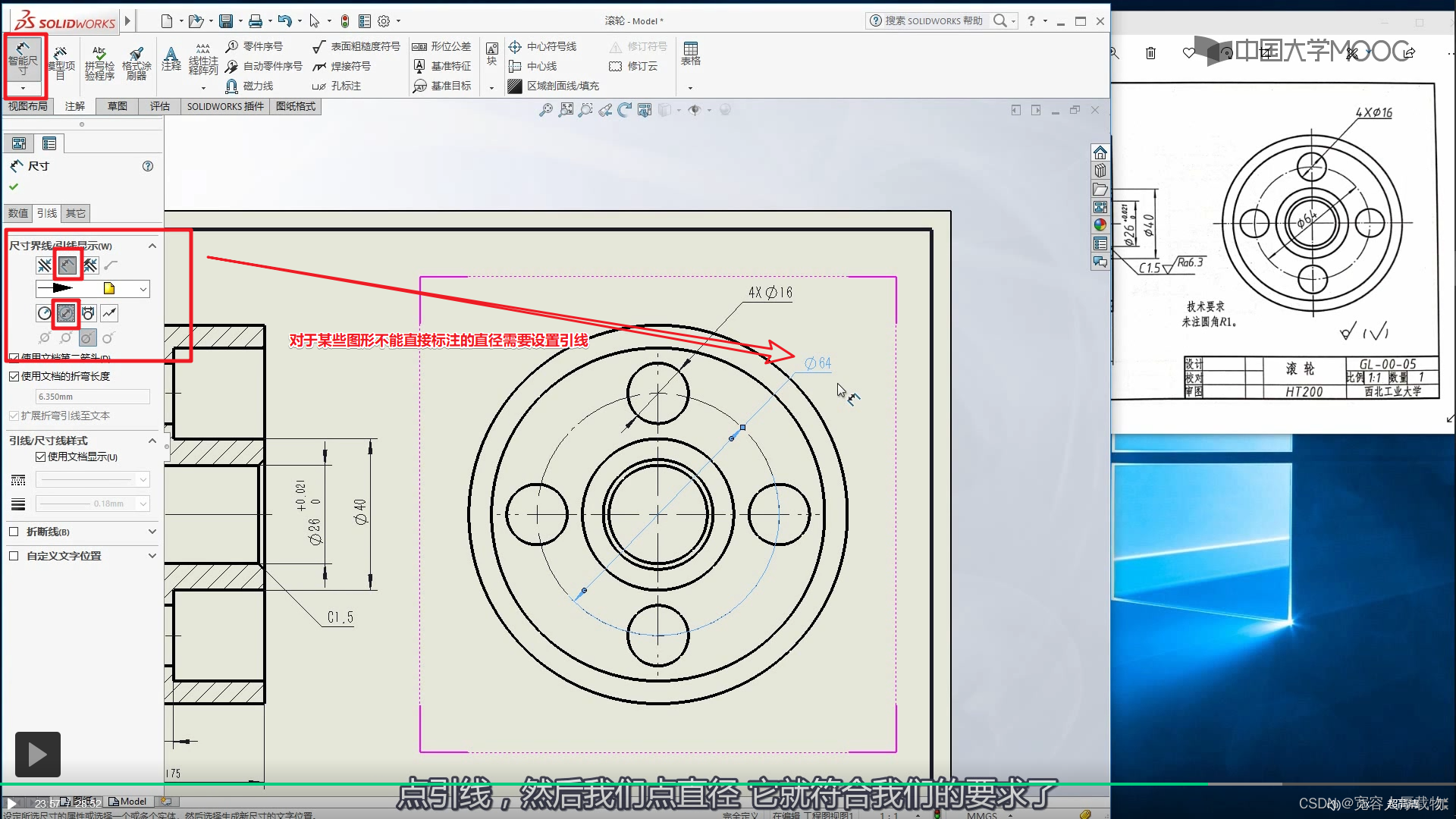Uncheck 使用文档显示 checkbox
Screen dimensions: 1456x819
(x=41, y=457)
